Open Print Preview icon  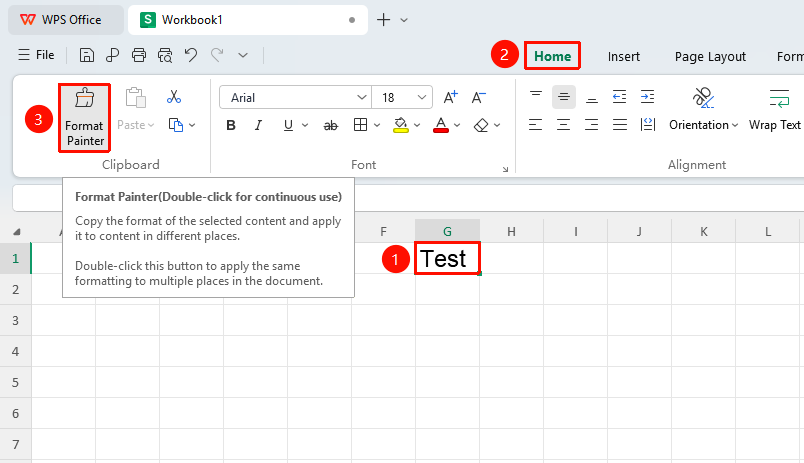165,55
